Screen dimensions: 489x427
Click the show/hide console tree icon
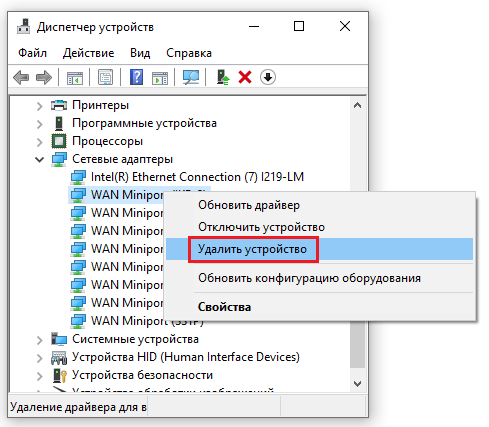(x=75, y=78)
